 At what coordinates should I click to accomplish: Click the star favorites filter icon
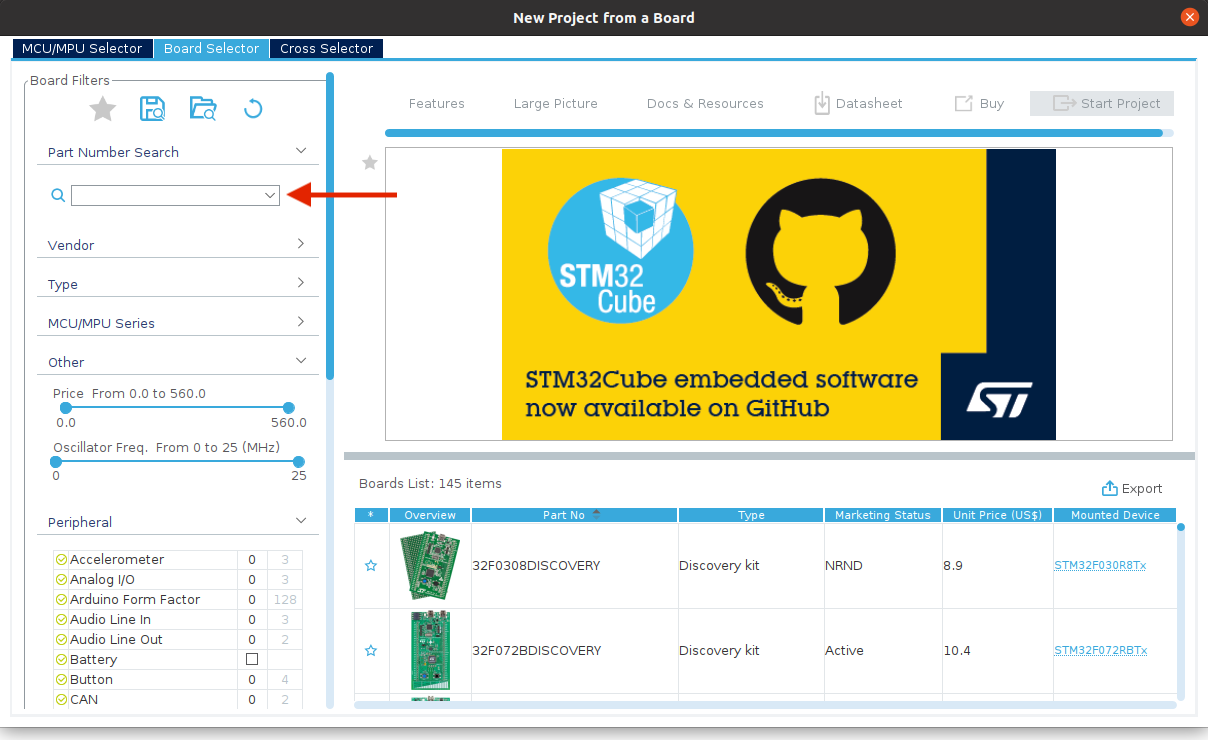[102, 108]
